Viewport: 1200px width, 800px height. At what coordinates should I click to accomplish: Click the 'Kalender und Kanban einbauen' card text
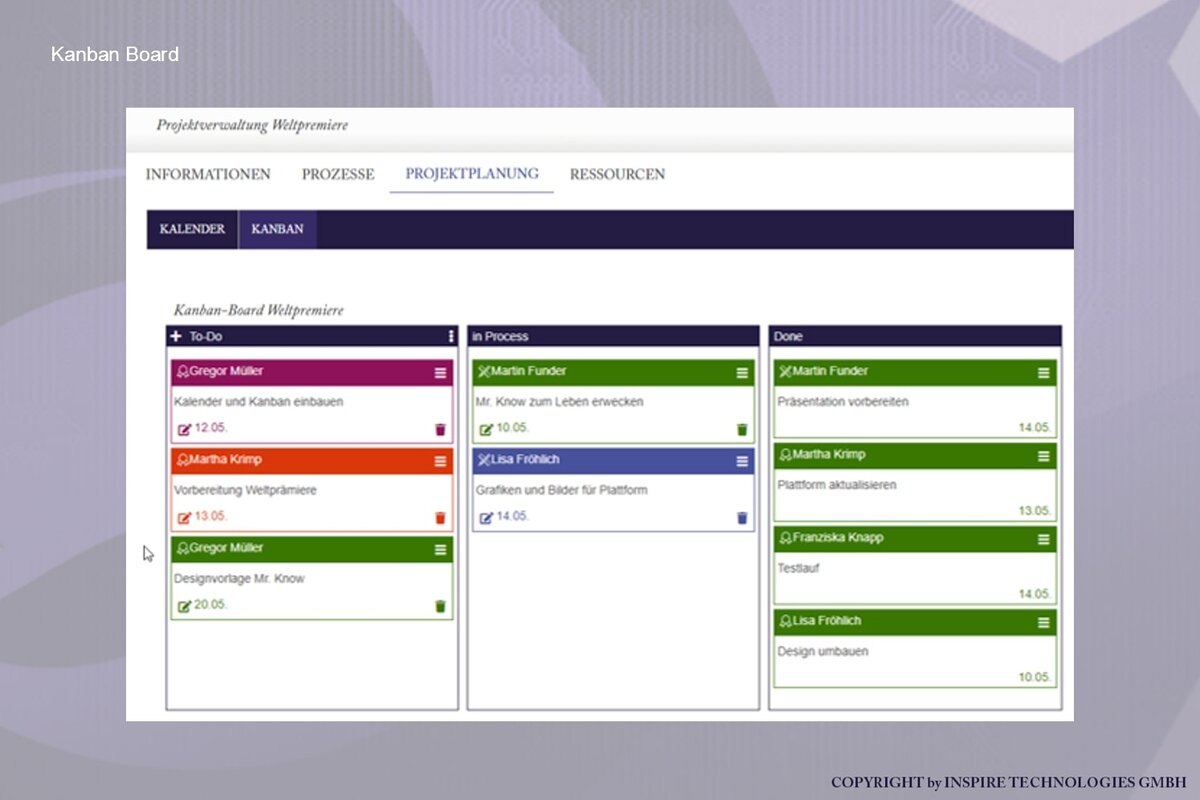click(259, 402)
